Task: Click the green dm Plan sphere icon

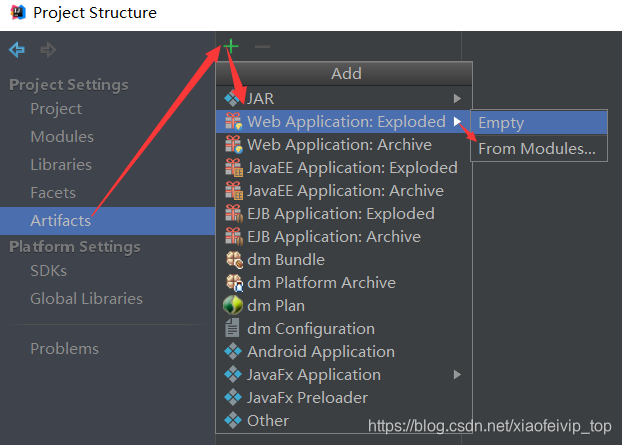Action: point(232,305)
